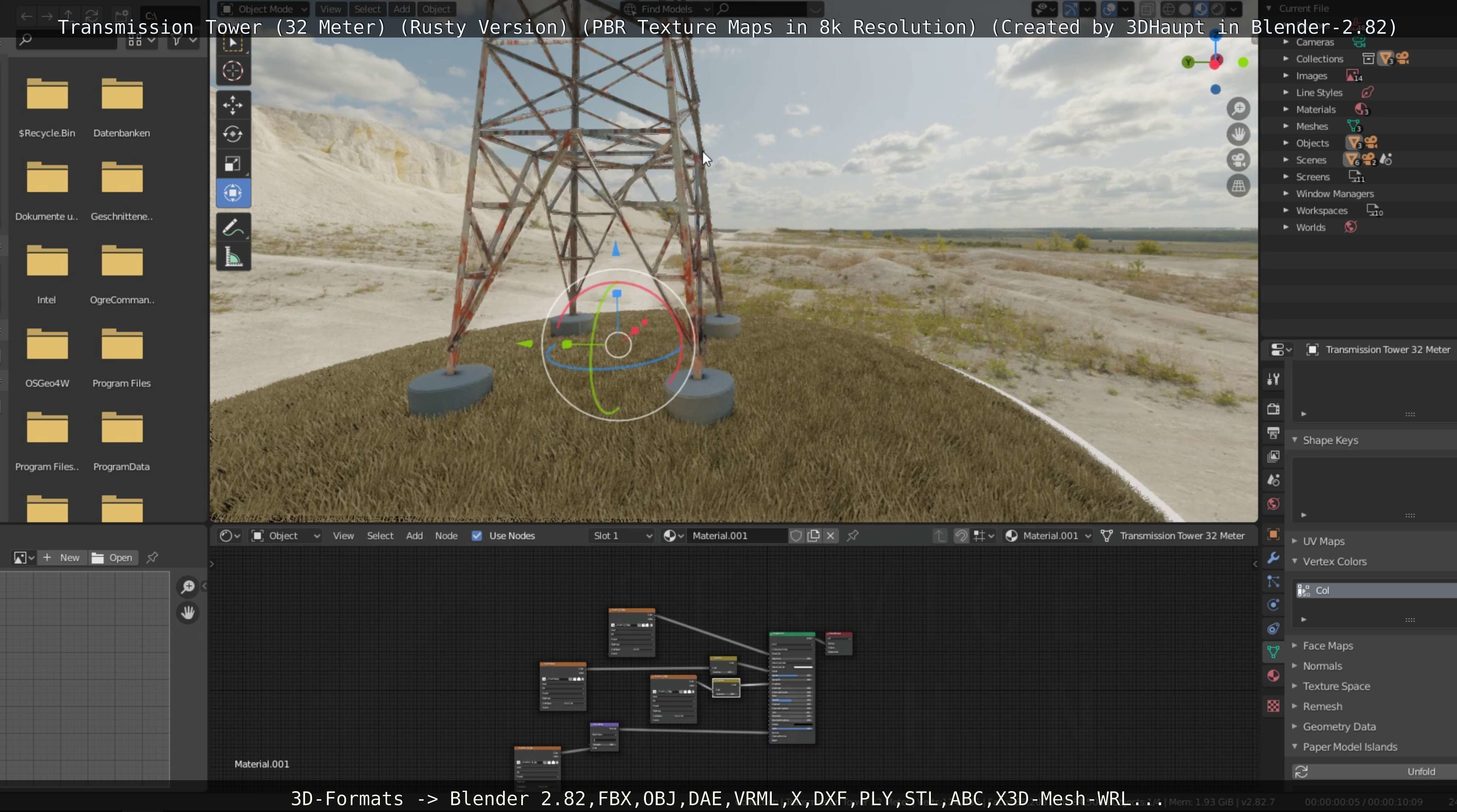Open the node editor Add menu
Viewport: 1457px width, 812px height.
tap(414, 536)
